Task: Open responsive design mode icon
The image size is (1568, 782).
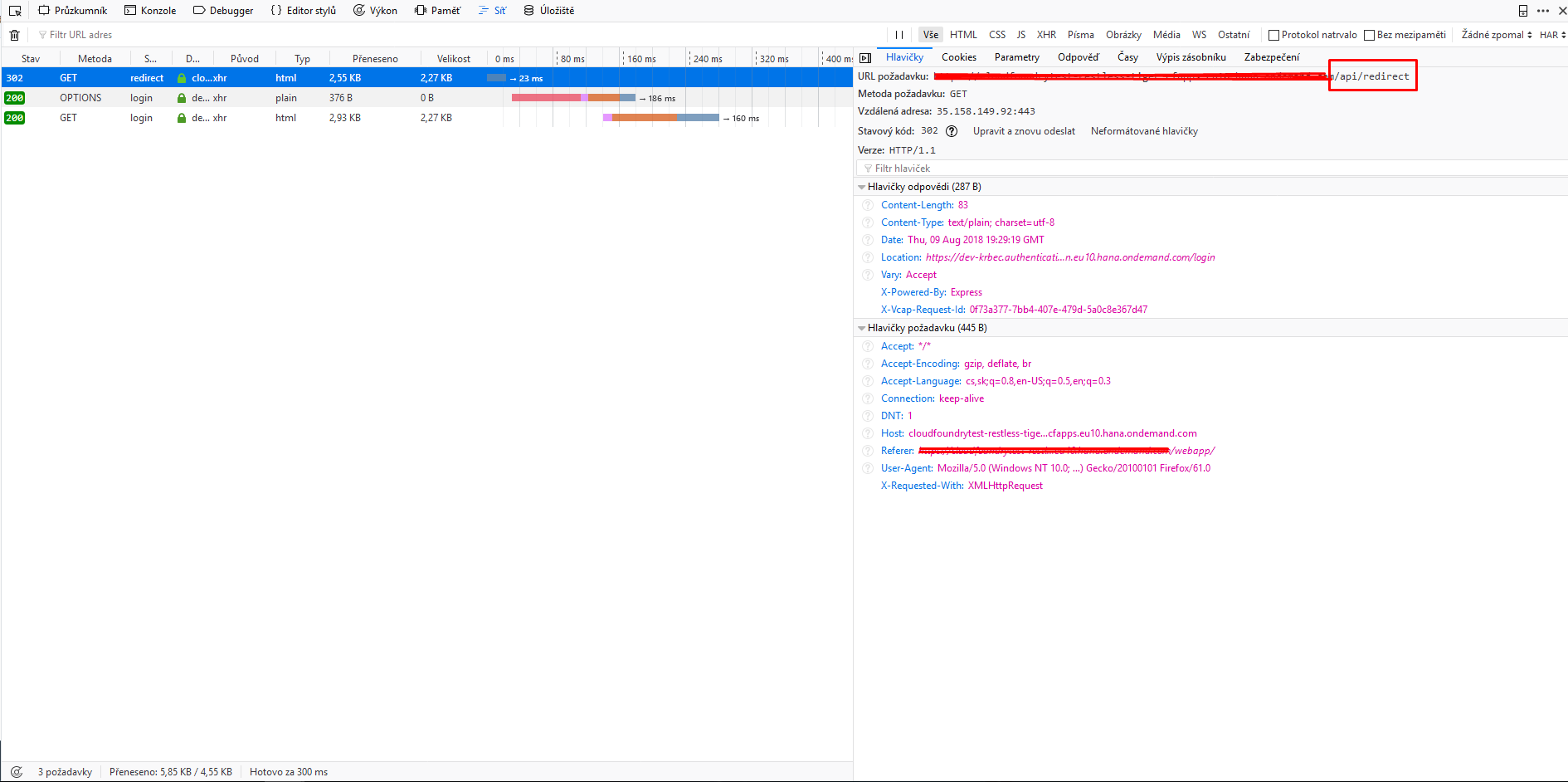Action: pyautogui.click(x=1523, y=11)
